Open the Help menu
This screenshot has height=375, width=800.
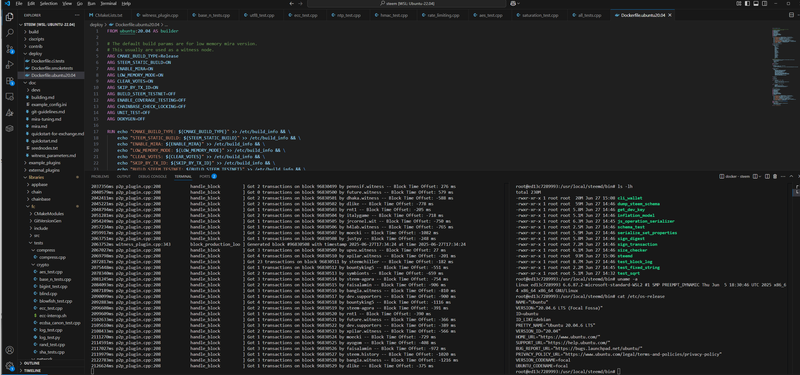coord(126,3)
